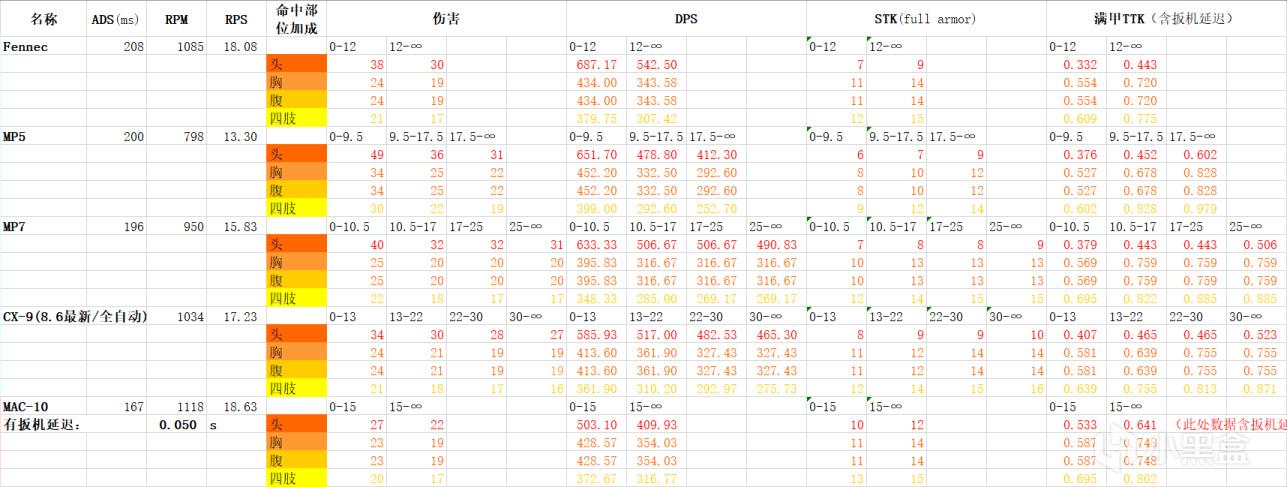The height and width of the screenshot is (487, 1287).
Task: Select MP5 head DPS 651.70
Action: [597, 154]
